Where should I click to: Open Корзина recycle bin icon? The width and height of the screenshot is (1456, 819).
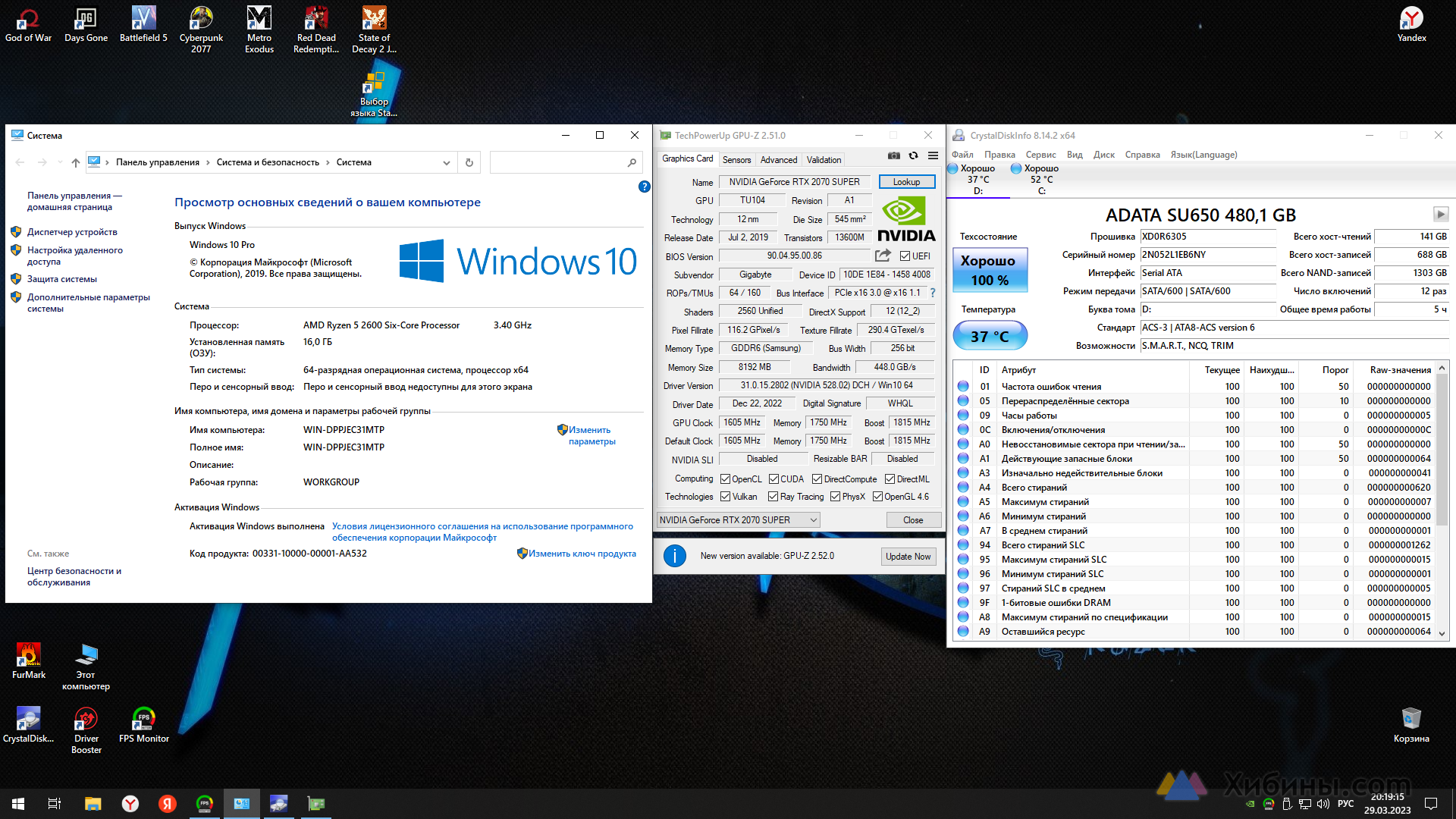[1411, 725]
